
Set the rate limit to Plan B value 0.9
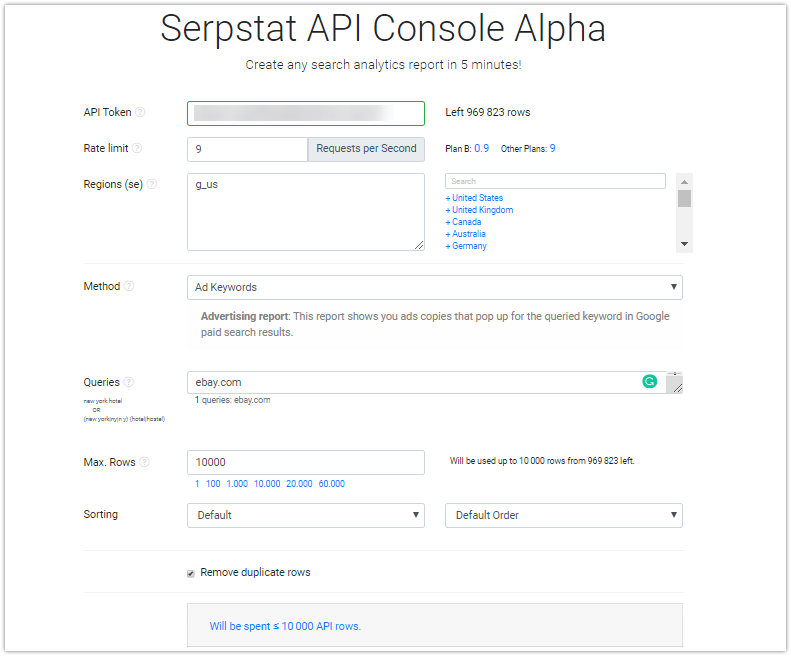481,148
